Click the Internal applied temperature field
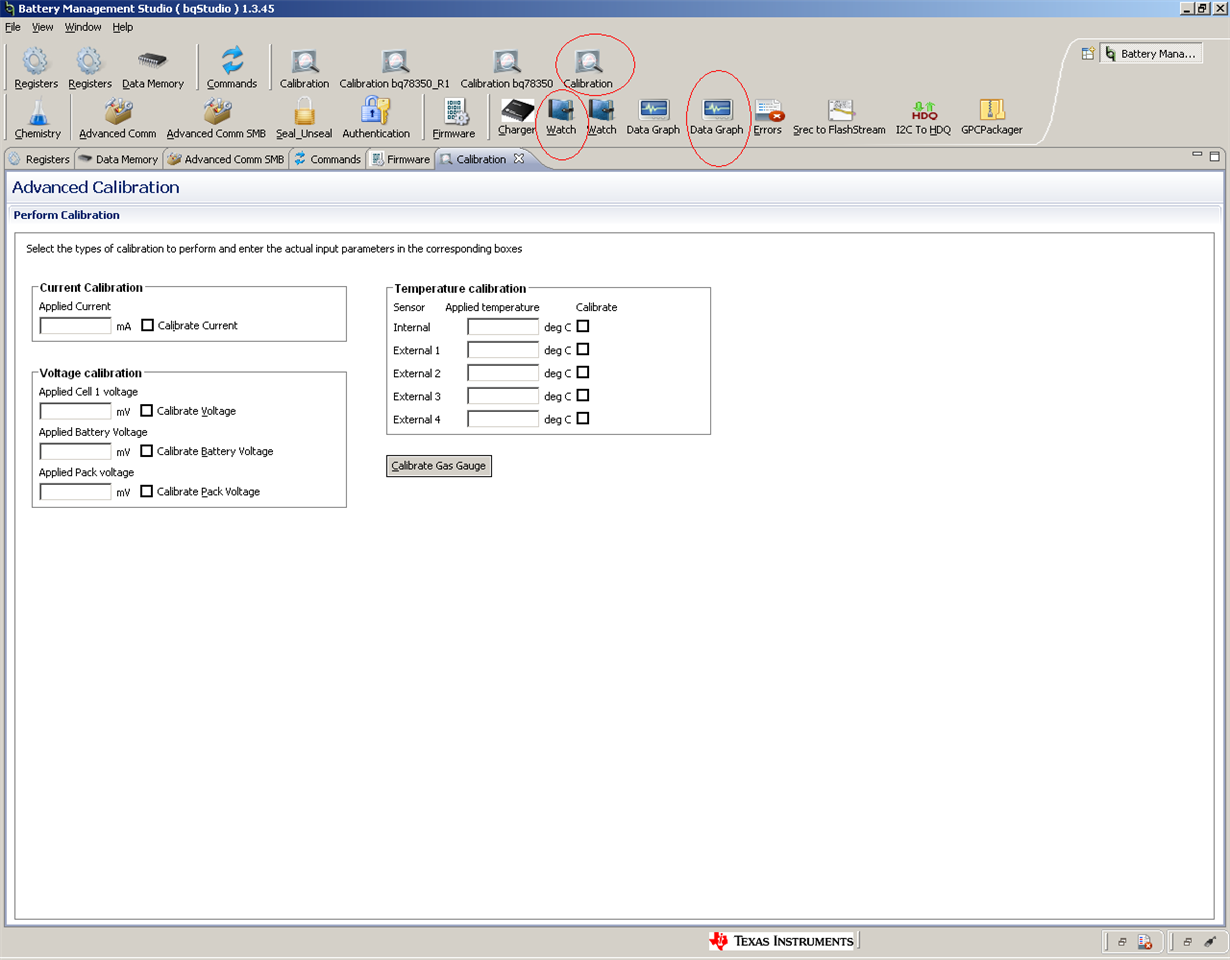Image resolution: width=1230 pixels, height=960 pixels. click(503, 327)
